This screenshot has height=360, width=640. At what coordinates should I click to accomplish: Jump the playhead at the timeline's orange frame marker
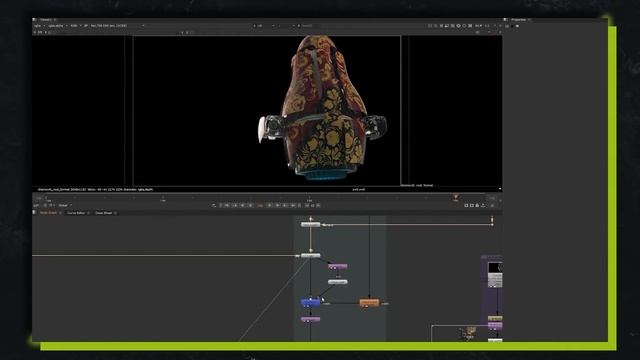456,198
